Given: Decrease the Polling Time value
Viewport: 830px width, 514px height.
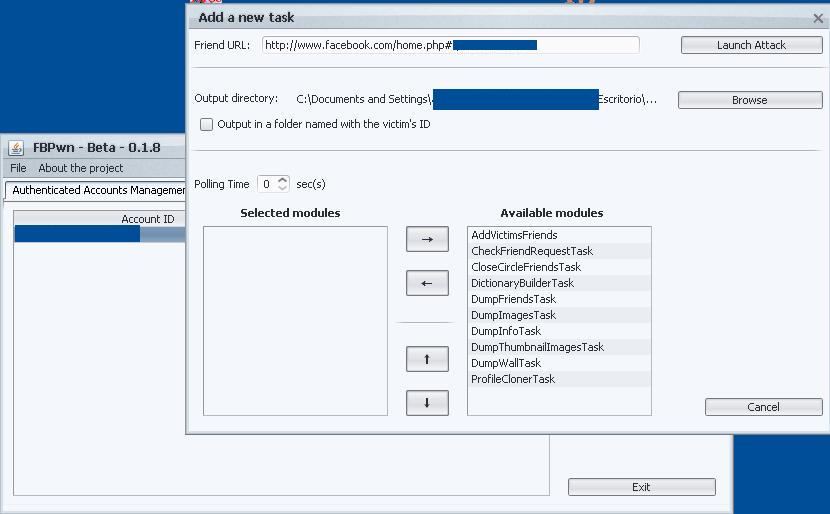Looking at the screenshot, I should click(283, 188).
